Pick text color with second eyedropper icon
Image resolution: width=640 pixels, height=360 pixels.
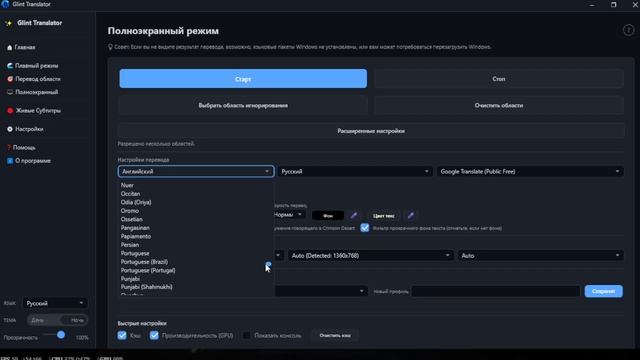(x=411, y=215)
